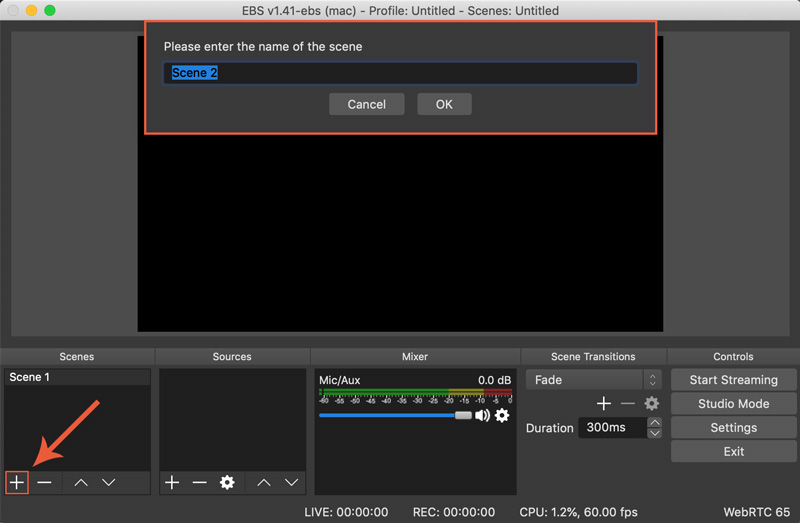Viewport: 800px width, 523px height.
Task: Open the Fade transition dropdown
Action: 593,380
